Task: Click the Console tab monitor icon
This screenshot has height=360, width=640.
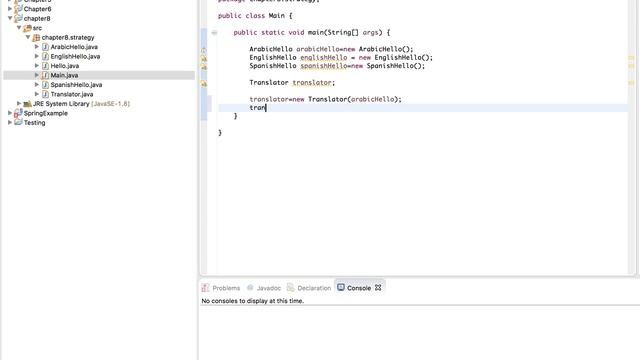Action: [x=341, y=287]
